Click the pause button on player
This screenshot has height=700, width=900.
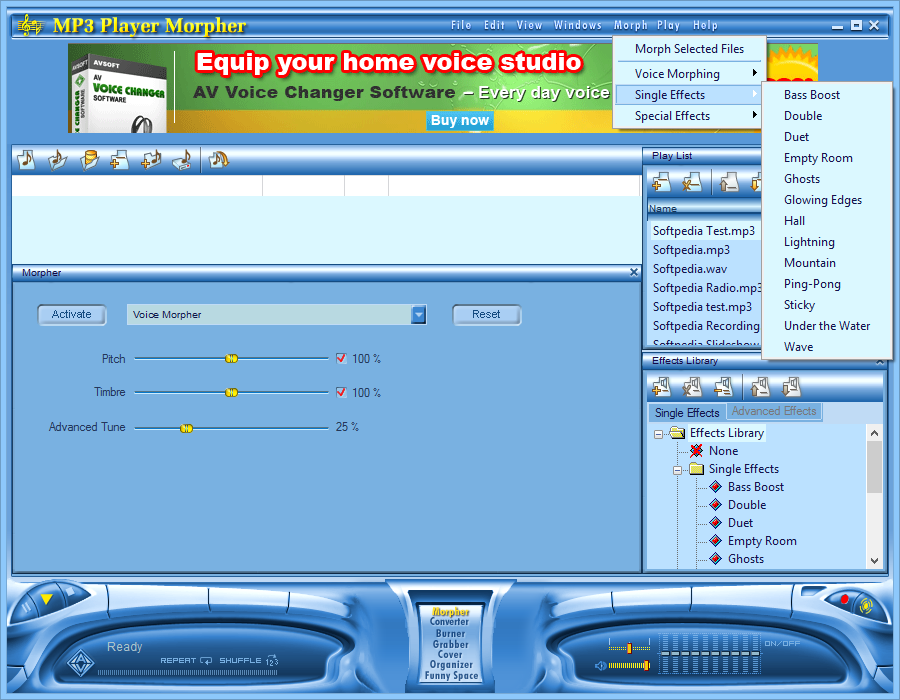[26, 608]
